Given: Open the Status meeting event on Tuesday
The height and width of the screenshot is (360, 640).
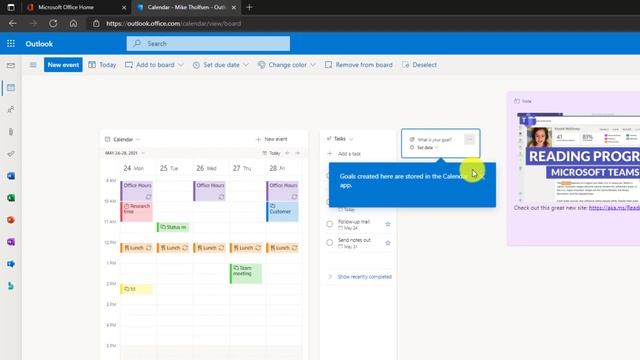Looking at the screenshot, I should coord(173,227).
